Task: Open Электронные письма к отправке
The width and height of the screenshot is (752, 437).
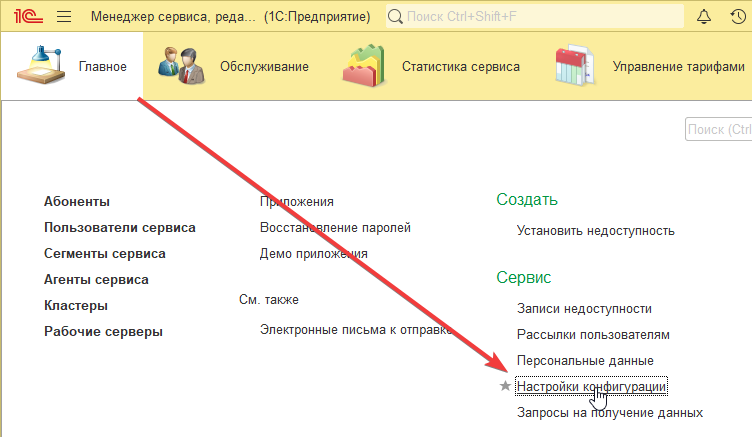Action: click(356, 331)
